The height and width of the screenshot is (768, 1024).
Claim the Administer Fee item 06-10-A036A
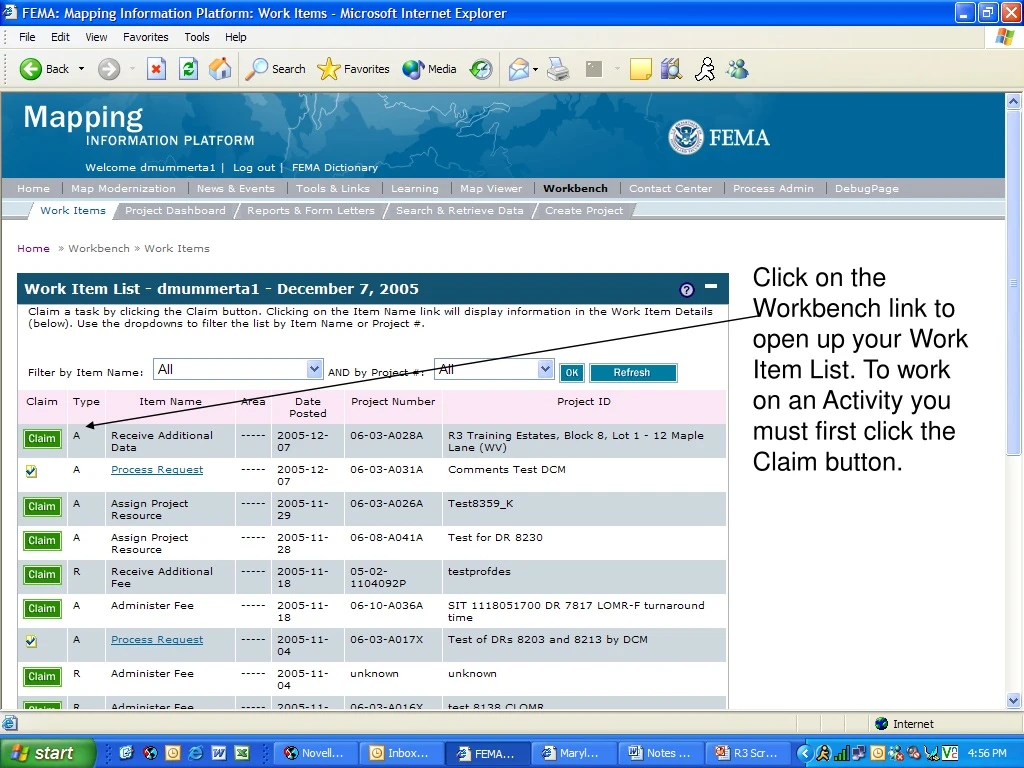pyautogui.click(x=42, y=609)
